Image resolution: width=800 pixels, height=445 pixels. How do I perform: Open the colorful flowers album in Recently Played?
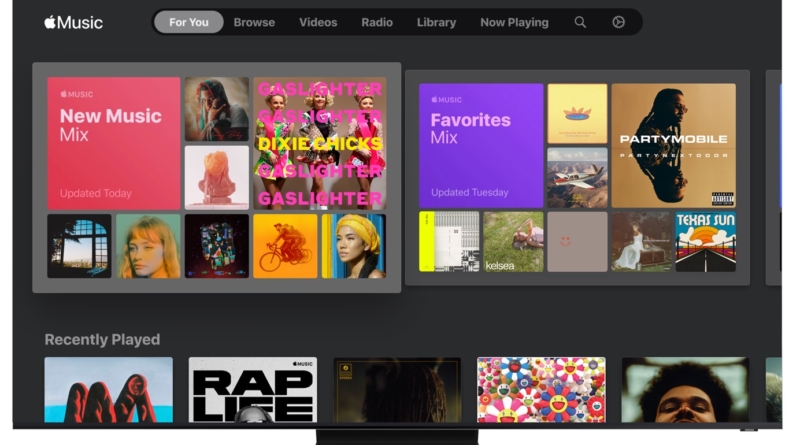click(x=541, y=390)
